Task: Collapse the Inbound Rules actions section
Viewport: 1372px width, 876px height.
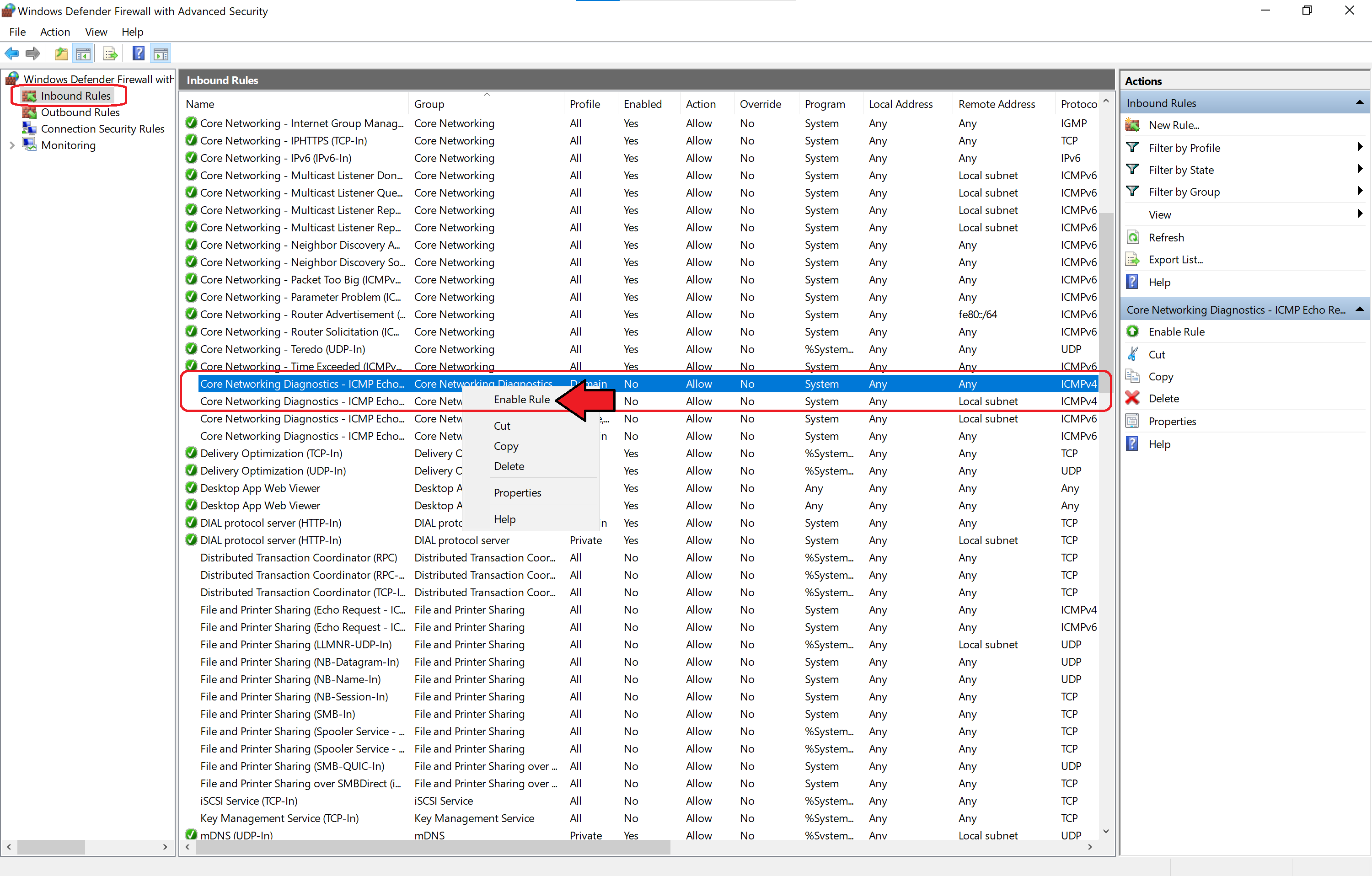Action: pyautogui.click(x=1360, y=103)
